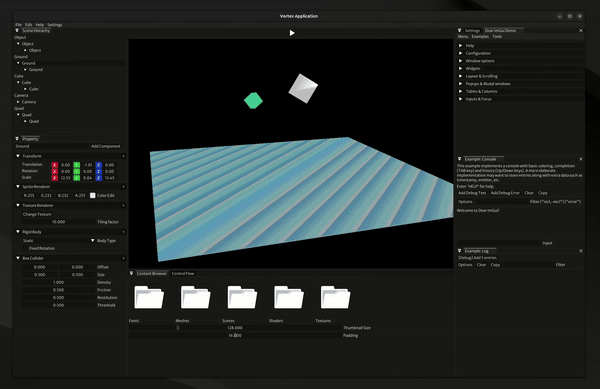Start the scene with the play button
The height and width of the screenshot is (389, 600).
click(292, 33)
